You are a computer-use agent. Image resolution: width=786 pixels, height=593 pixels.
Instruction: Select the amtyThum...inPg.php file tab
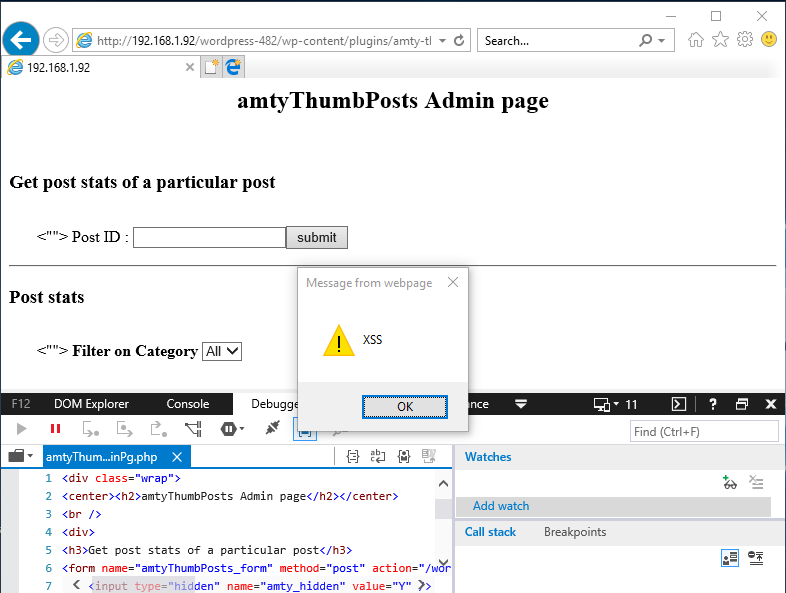tap(101, 457)
